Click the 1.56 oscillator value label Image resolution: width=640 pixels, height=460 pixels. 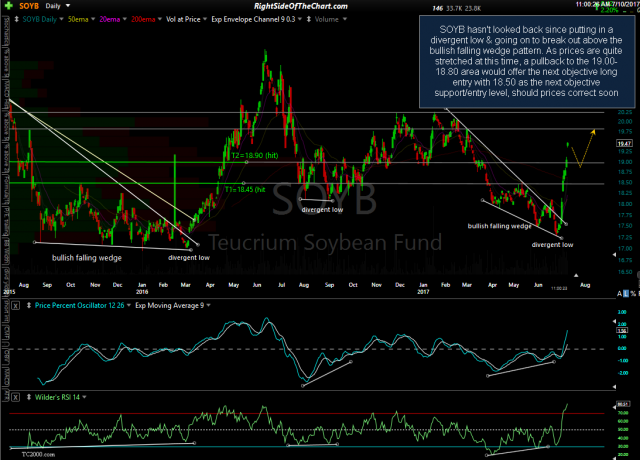click(x=622, y=331)
